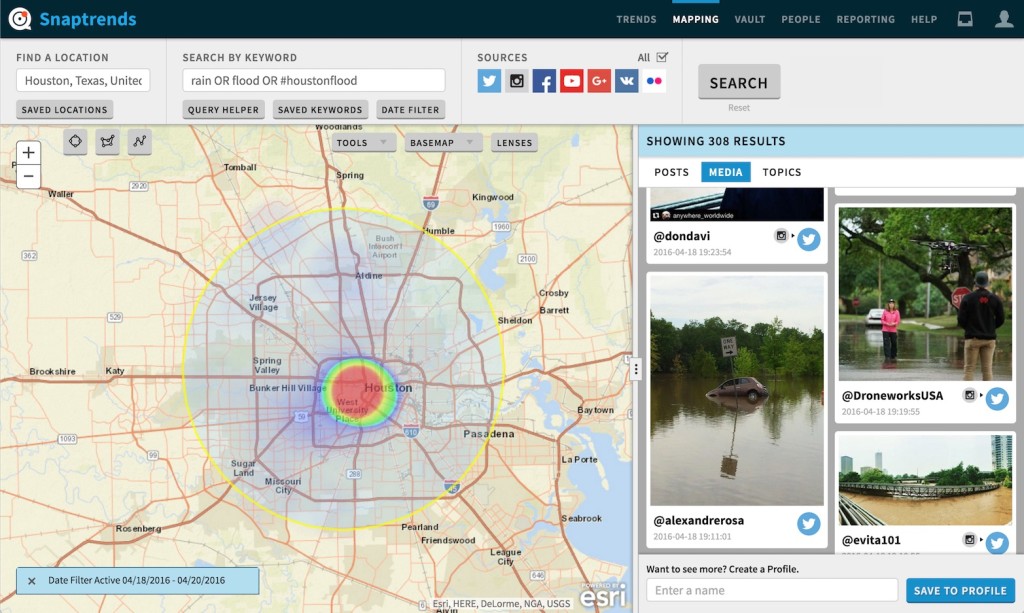Click the @alexandrerosa username
This screenshot has width=1024, height=613.
pos(698,520)
